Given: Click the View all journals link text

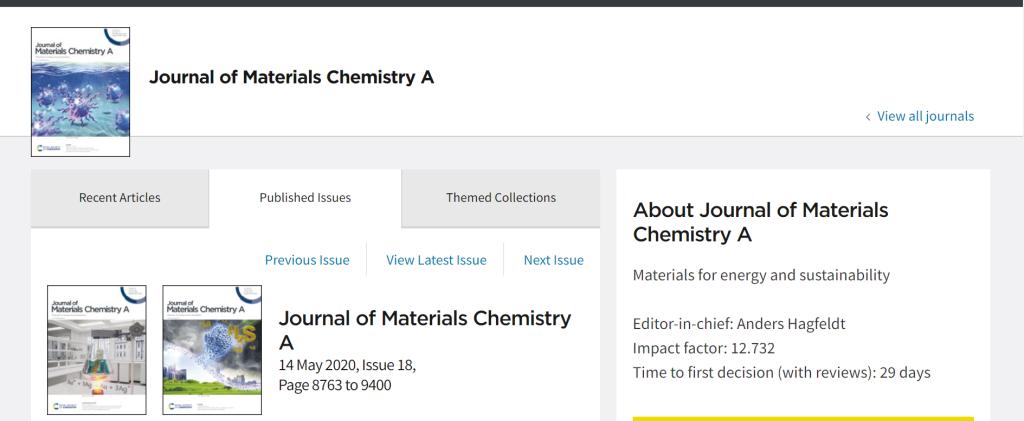Looking at the screenshot, I should 925,116.
